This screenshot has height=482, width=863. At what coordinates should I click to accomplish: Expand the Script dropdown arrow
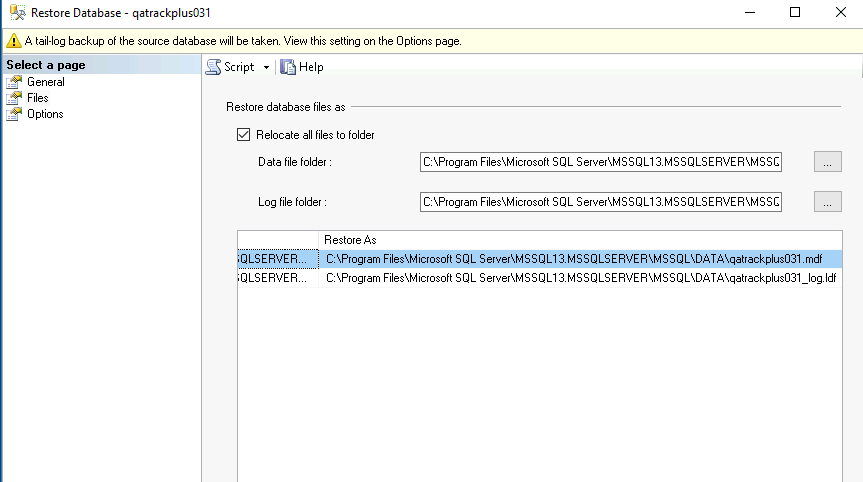point(266,67)
